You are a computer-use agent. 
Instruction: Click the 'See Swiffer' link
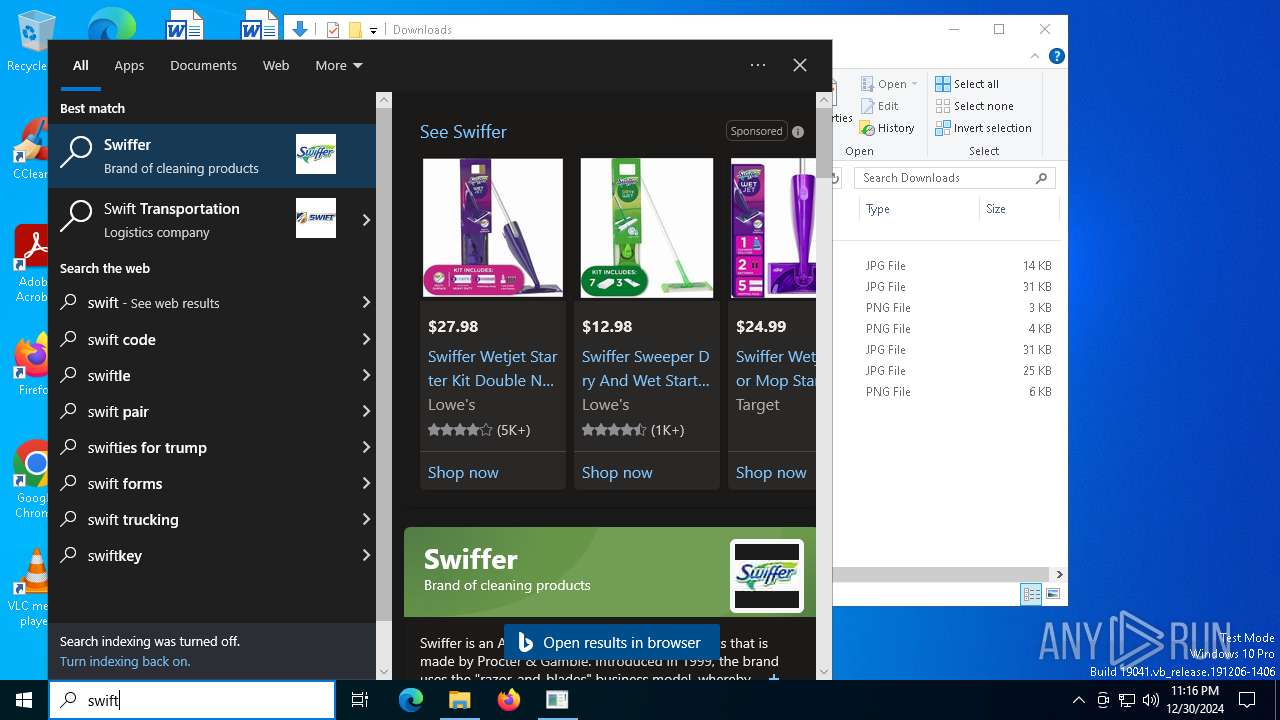coord(463,132)
